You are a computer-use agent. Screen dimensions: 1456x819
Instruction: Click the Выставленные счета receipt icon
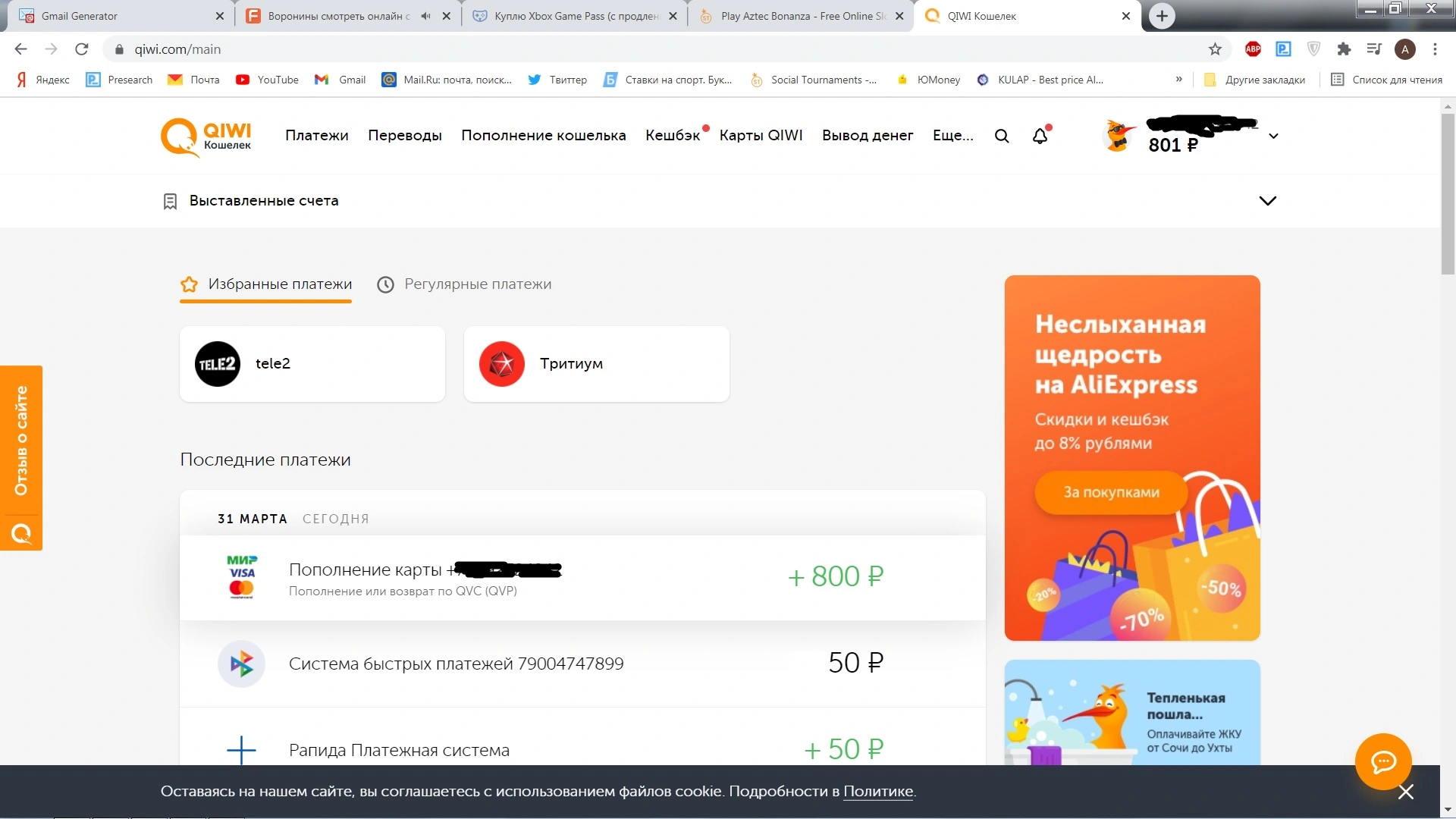point(170,201)
